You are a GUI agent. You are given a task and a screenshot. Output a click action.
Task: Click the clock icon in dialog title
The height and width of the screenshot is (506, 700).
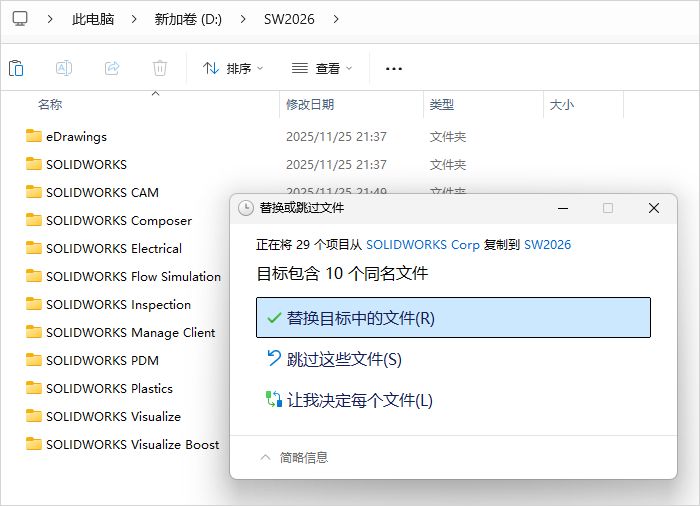tap(246, 208)
